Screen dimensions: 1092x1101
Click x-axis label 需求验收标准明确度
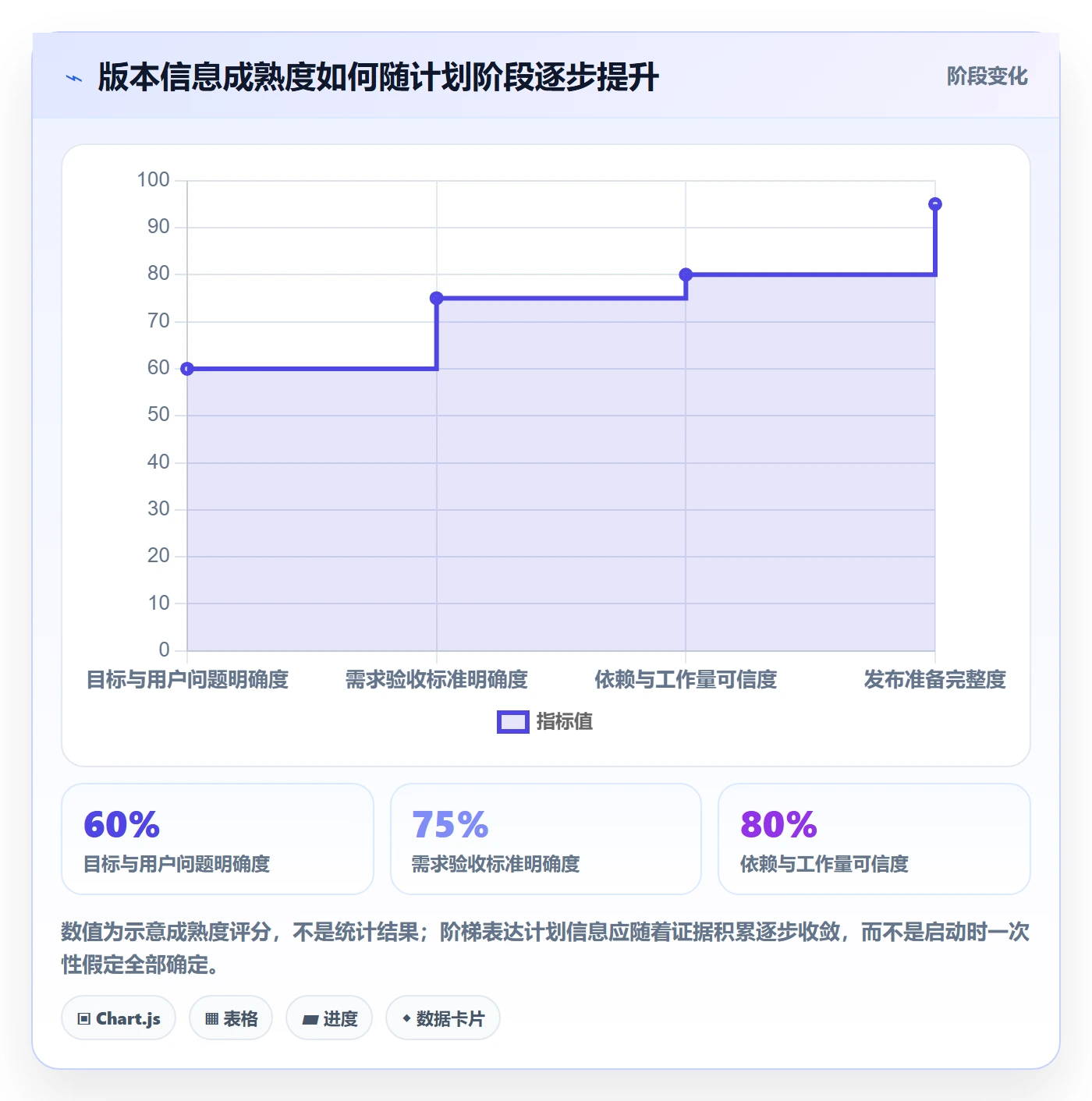click(437, 680)
